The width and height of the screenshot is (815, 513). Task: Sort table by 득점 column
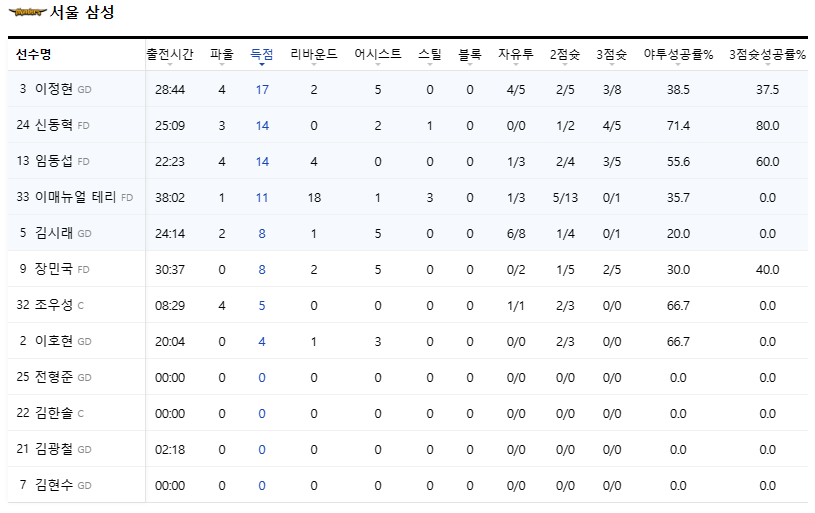coord(261,54)
